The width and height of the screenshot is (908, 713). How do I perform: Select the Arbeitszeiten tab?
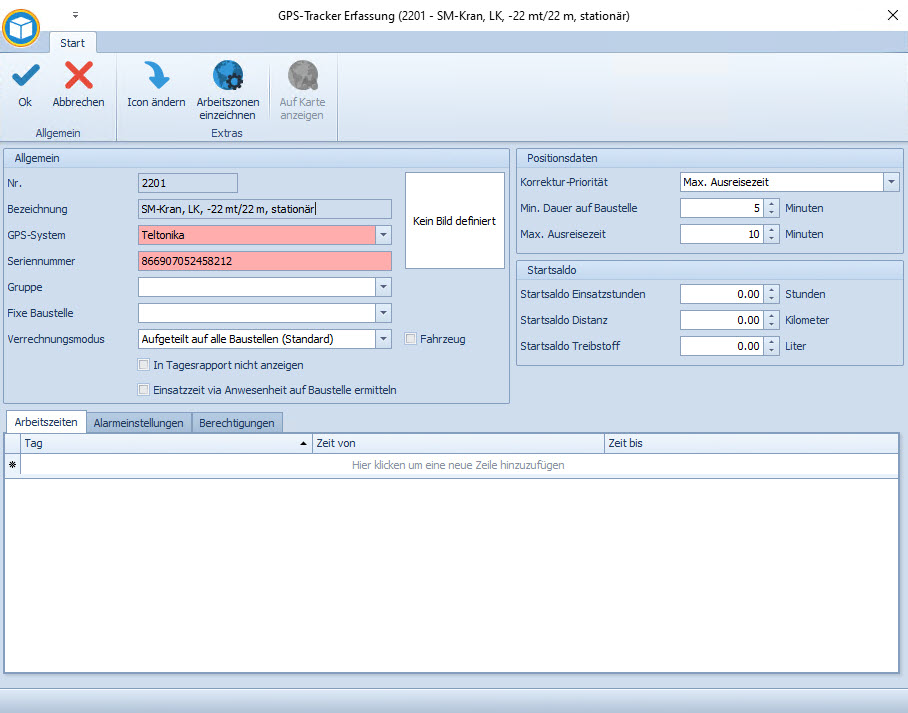pos(46,422)
